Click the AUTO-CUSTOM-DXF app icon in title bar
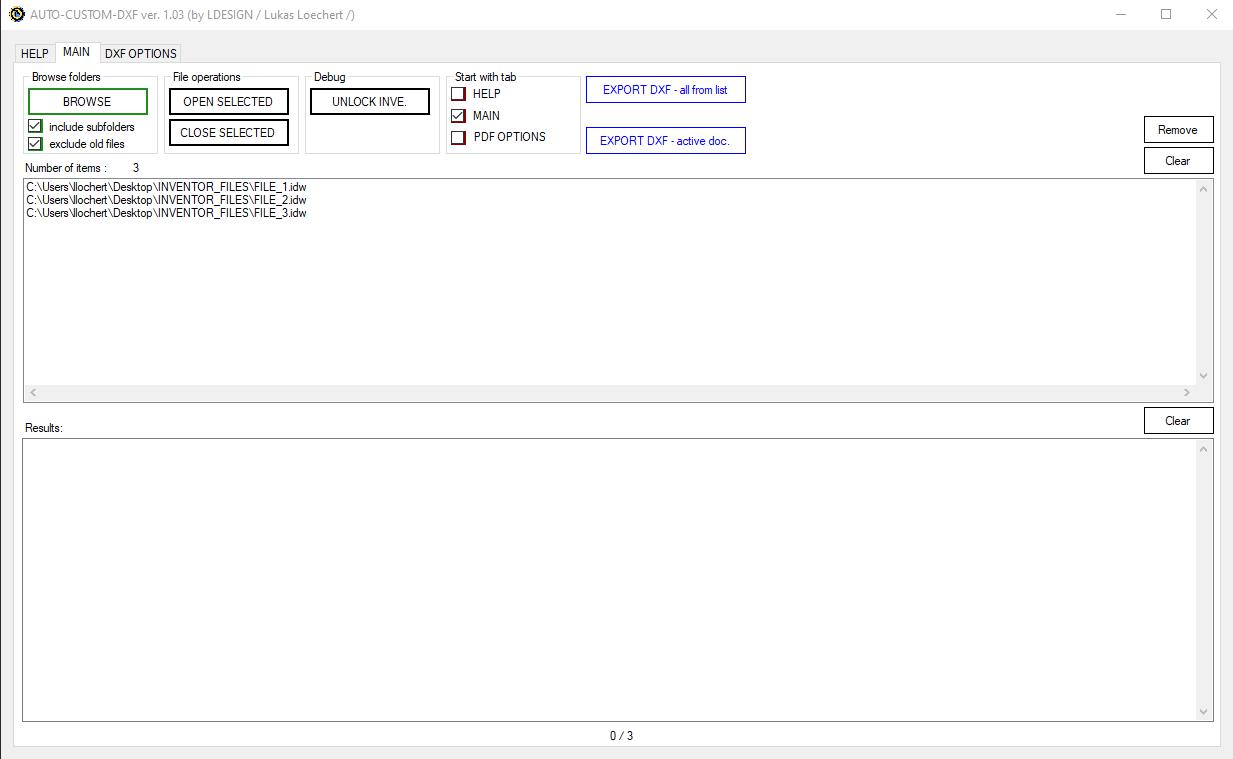 coord(16,14)
